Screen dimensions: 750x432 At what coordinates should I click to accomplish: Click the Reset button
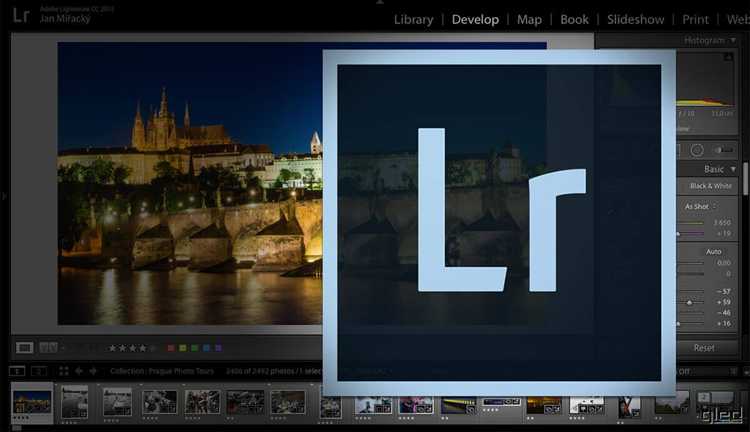pyautogui.click(x=706, y=348)
